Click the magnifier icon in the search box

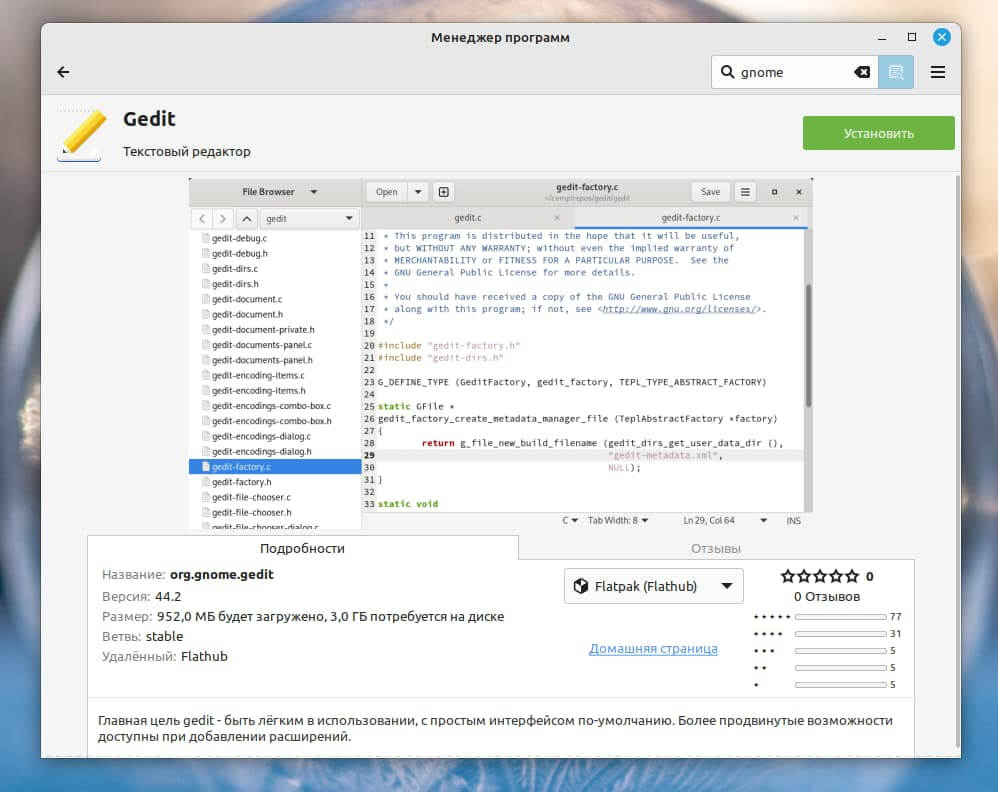click(727, 72)
